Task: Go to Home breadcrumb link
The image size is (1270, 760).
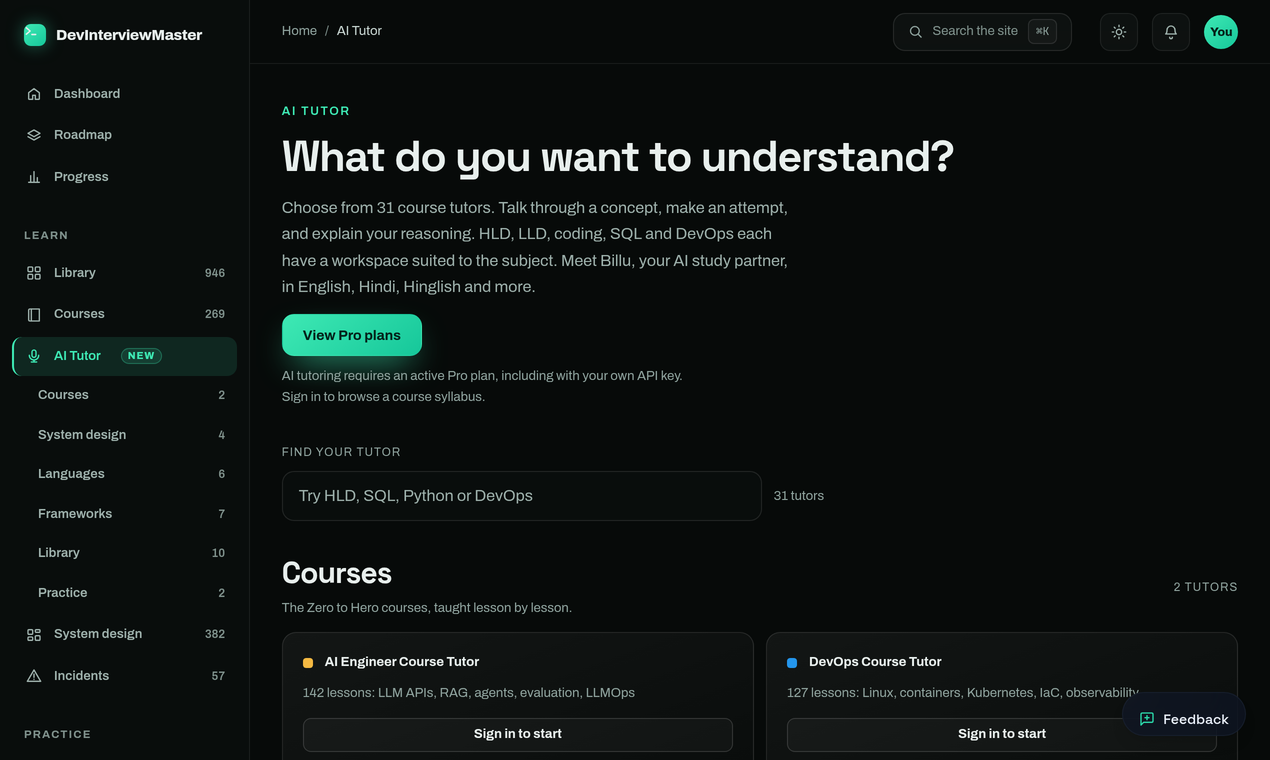Action: [x=299, y=31]
